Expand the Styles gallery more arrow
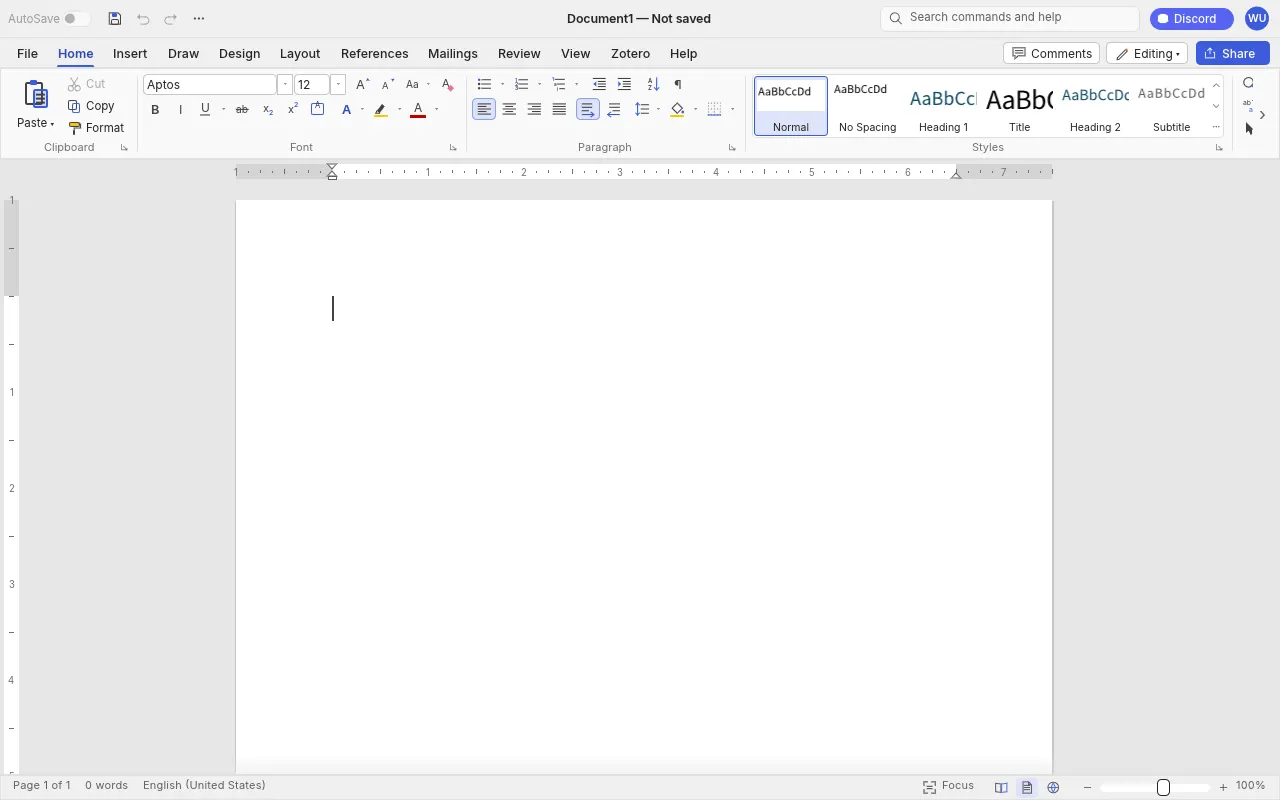The width and height of the screenshot is (1280, 800). point(1216,127)
